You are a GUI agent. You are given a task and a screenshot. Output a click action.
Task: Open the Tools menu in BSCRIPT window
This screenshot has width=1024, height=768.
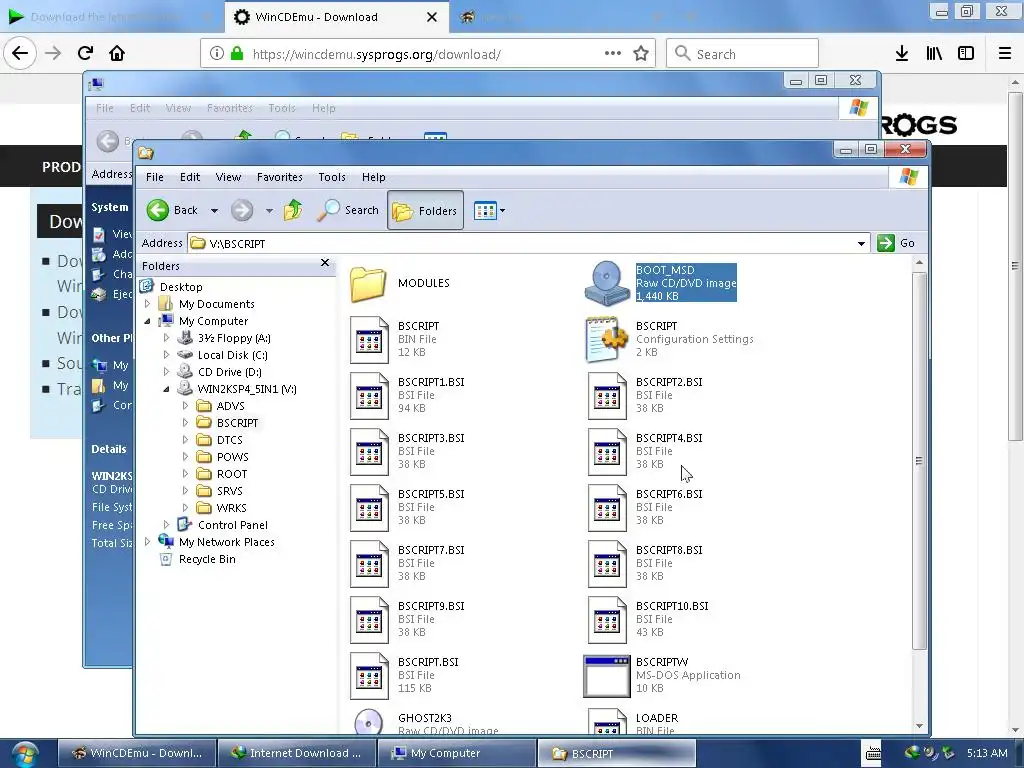click(332, 177)
